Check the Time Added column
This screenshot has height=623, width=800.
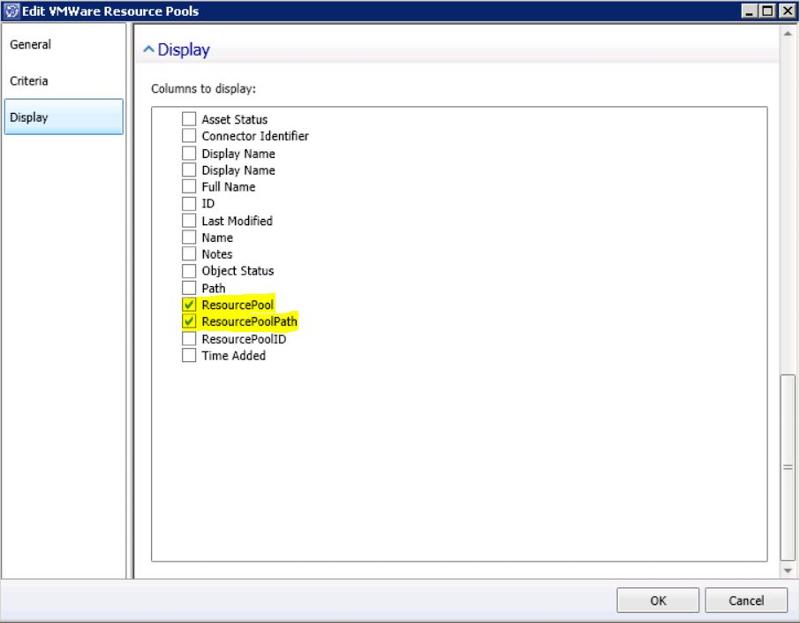(189, 355)
